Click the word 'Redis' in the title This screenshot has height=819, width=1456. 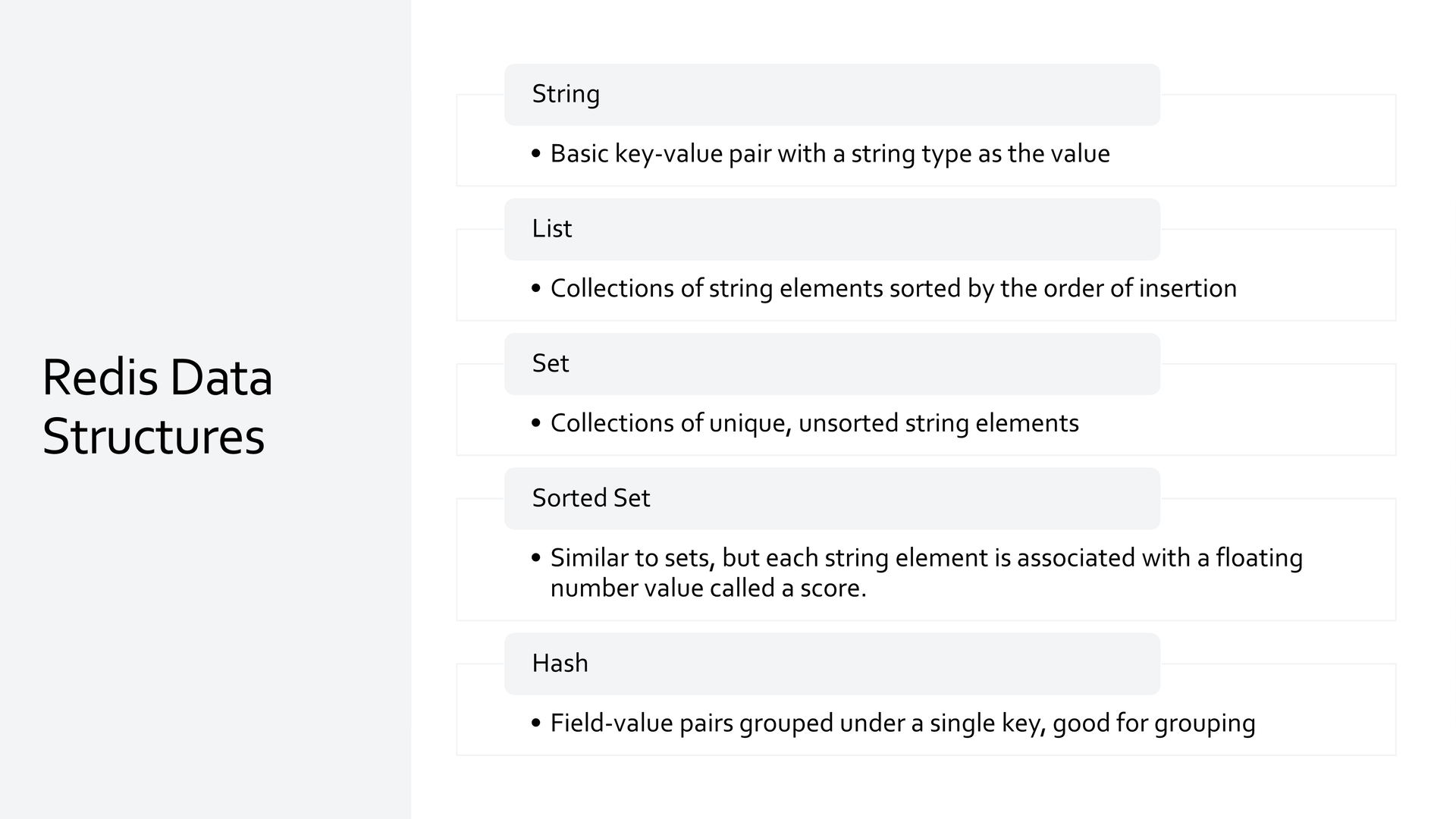click(100, 378)
